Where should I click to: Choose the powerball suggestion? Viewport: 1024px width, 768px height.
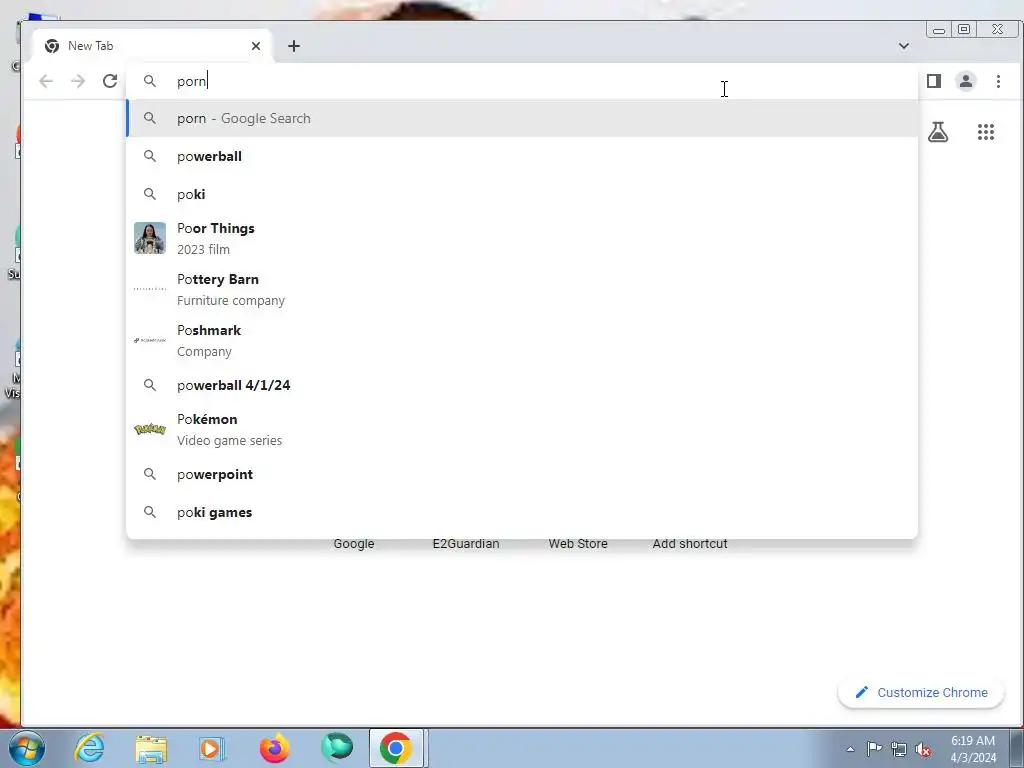tap(522, 156)
